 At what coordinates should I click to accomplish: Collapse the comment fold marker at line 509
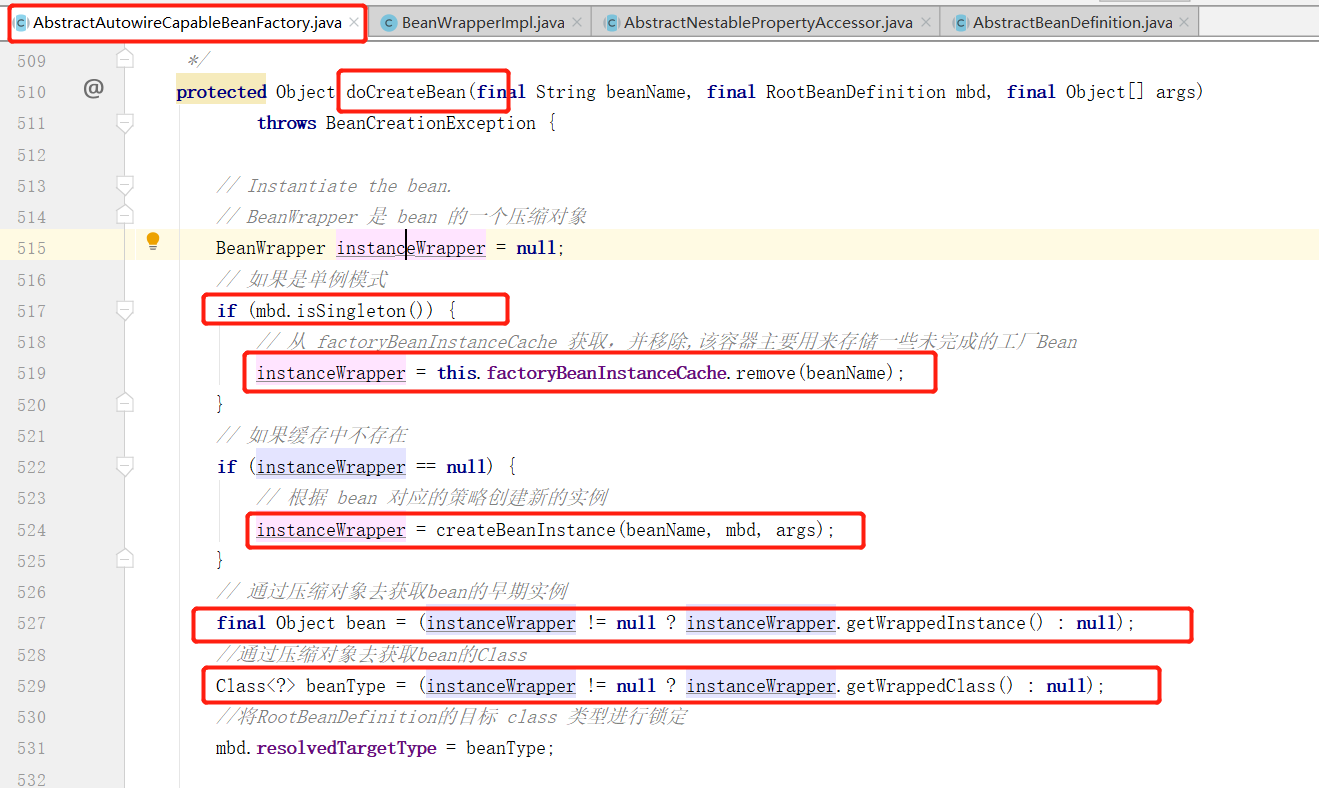pyautogui.click(x=124, y=60)
